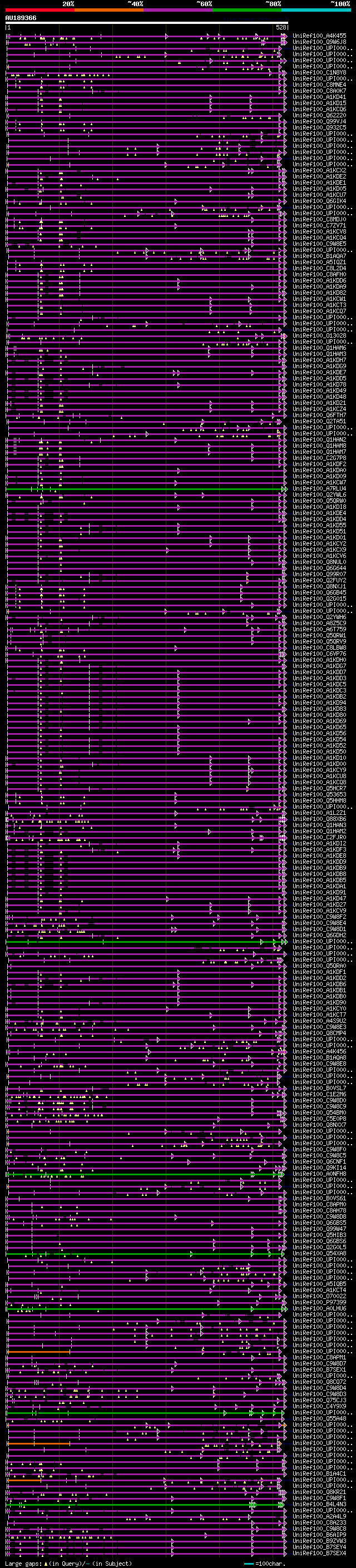Select hit label UniRef100_A1KDB6
Image resolution: width=356 pixels, height=1568 pixels.
[x=319, y=985]
